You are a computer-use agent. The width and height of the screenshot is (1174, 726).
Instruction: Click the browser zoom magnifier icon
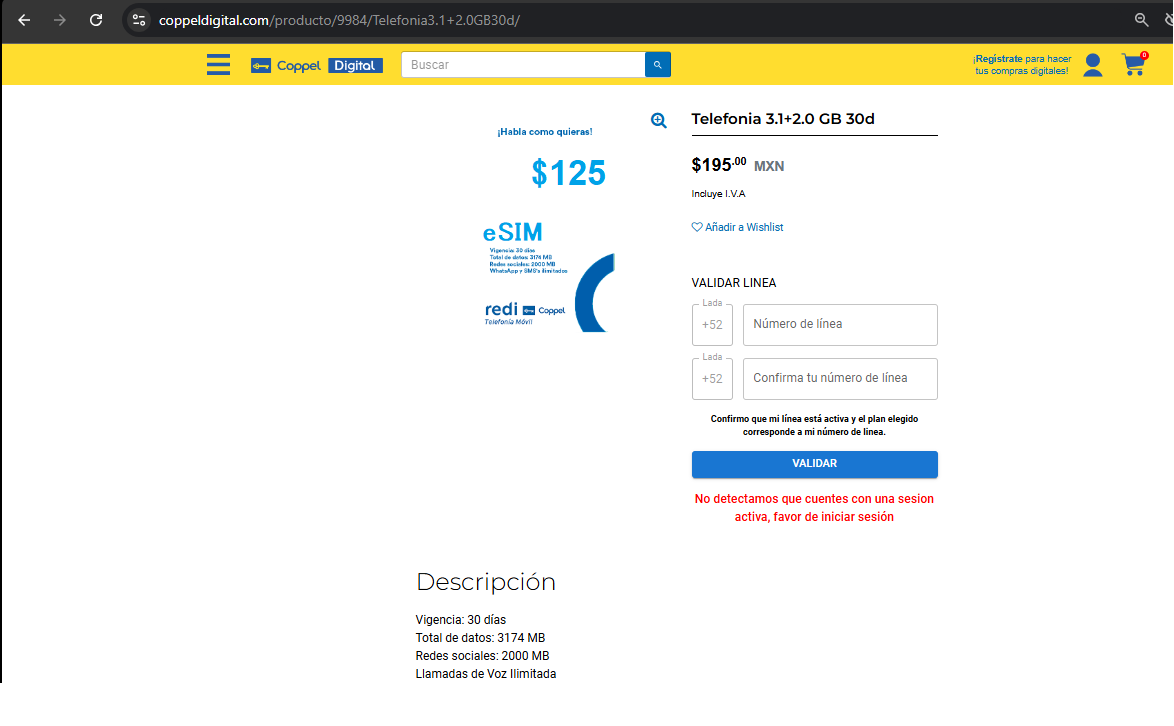pyautogui.click(x=1141, y=20)
